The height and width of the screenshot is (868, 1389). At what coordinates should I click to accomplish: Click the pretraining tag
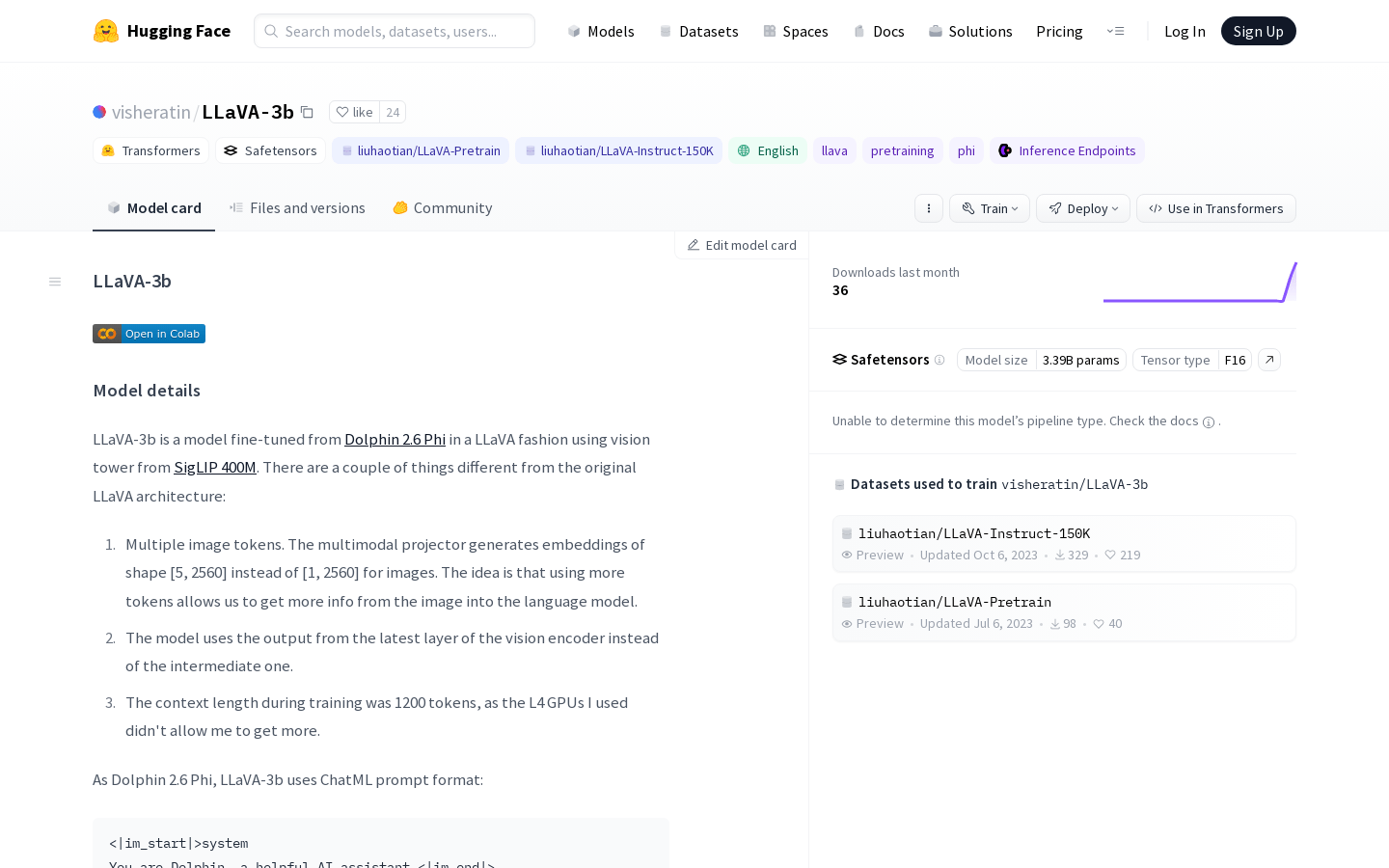[x=902, y=150]
